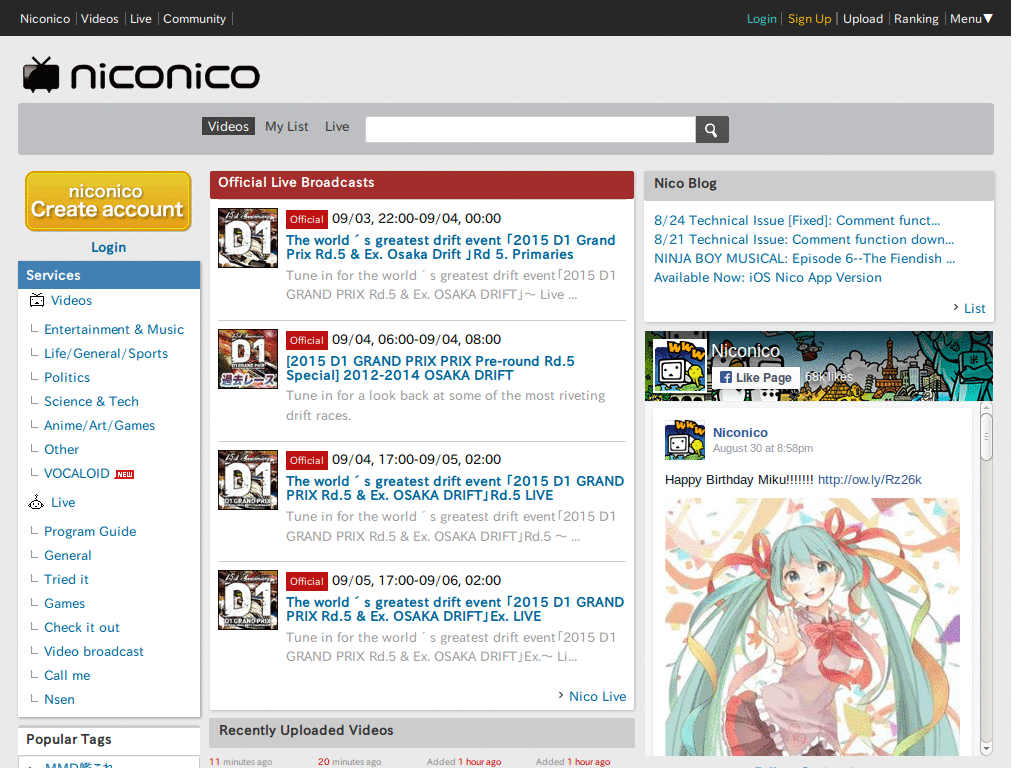Open the Politics category
This screenshot has width=1024, height=768.
point(67,377)
